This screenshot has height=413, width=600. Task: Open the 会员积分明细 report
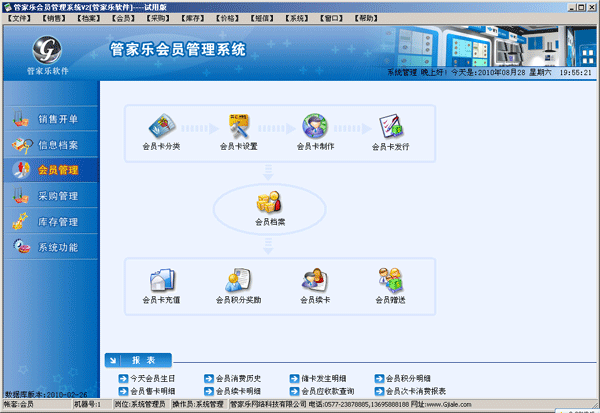pyautogui.click(x=403, y=379)
